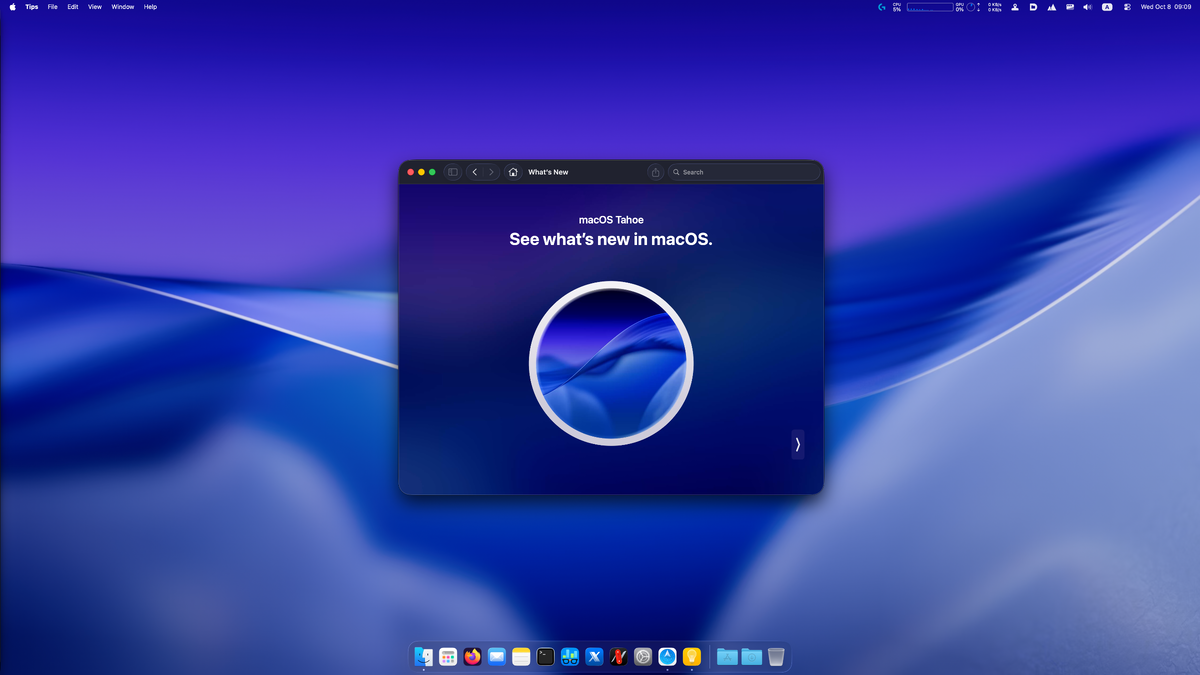The image size is (1200, 675).
Task: Open Finder from the Dock
Action: pyautogui.click(x=424, y=656)
